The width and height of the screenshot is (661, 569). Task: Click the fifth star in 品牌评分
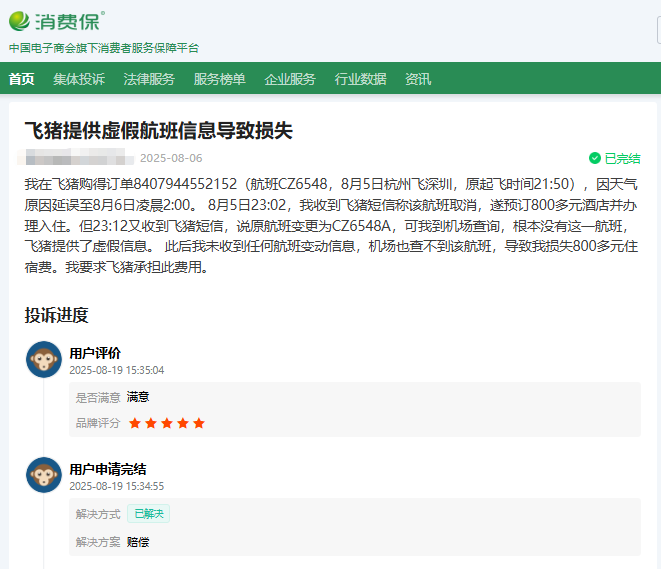click(x=199, y=423)
